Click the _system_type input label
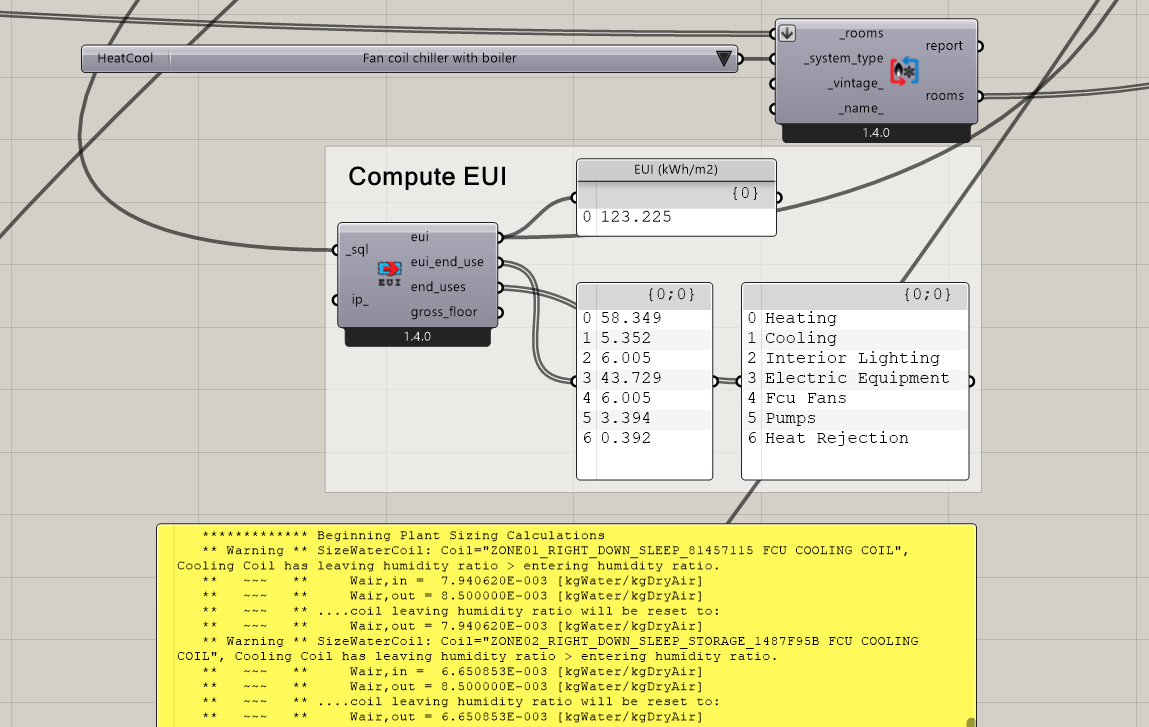Viewport: 1149px width, 727px height. (x=843, y=59)
